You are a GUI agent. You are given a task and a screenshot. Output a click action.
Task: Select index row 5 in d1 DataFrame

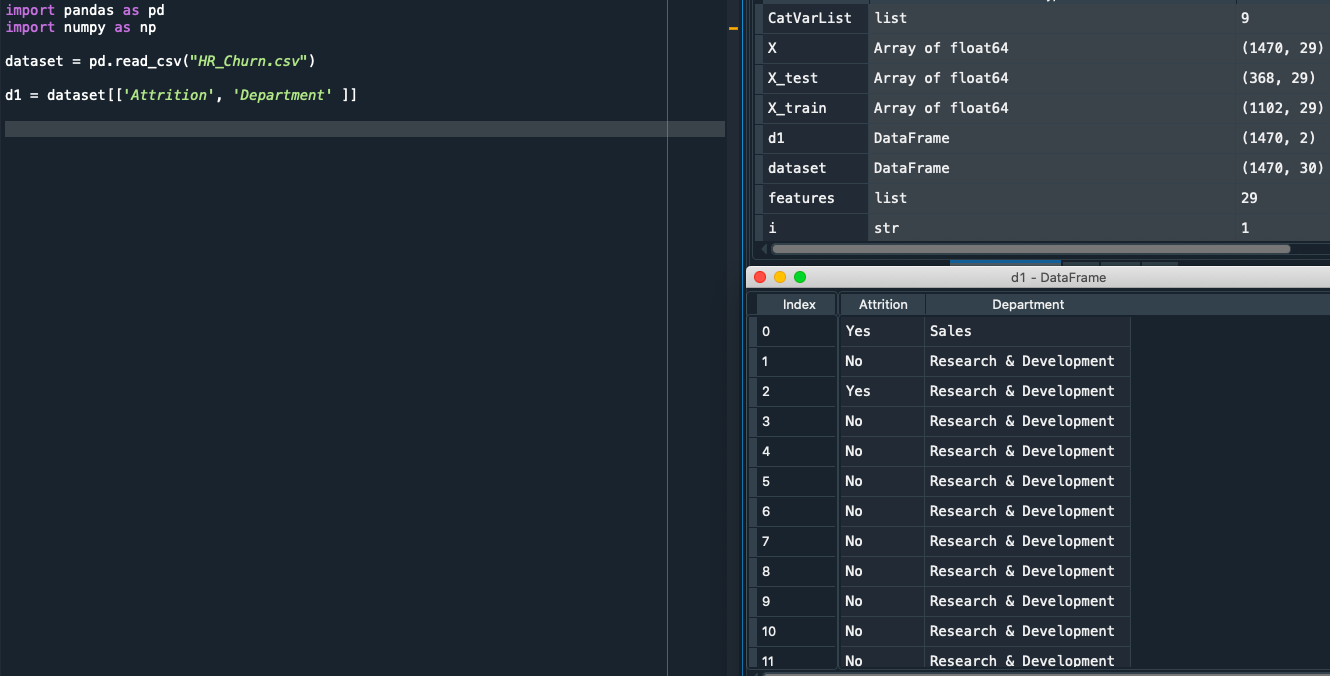click(796, 481)
